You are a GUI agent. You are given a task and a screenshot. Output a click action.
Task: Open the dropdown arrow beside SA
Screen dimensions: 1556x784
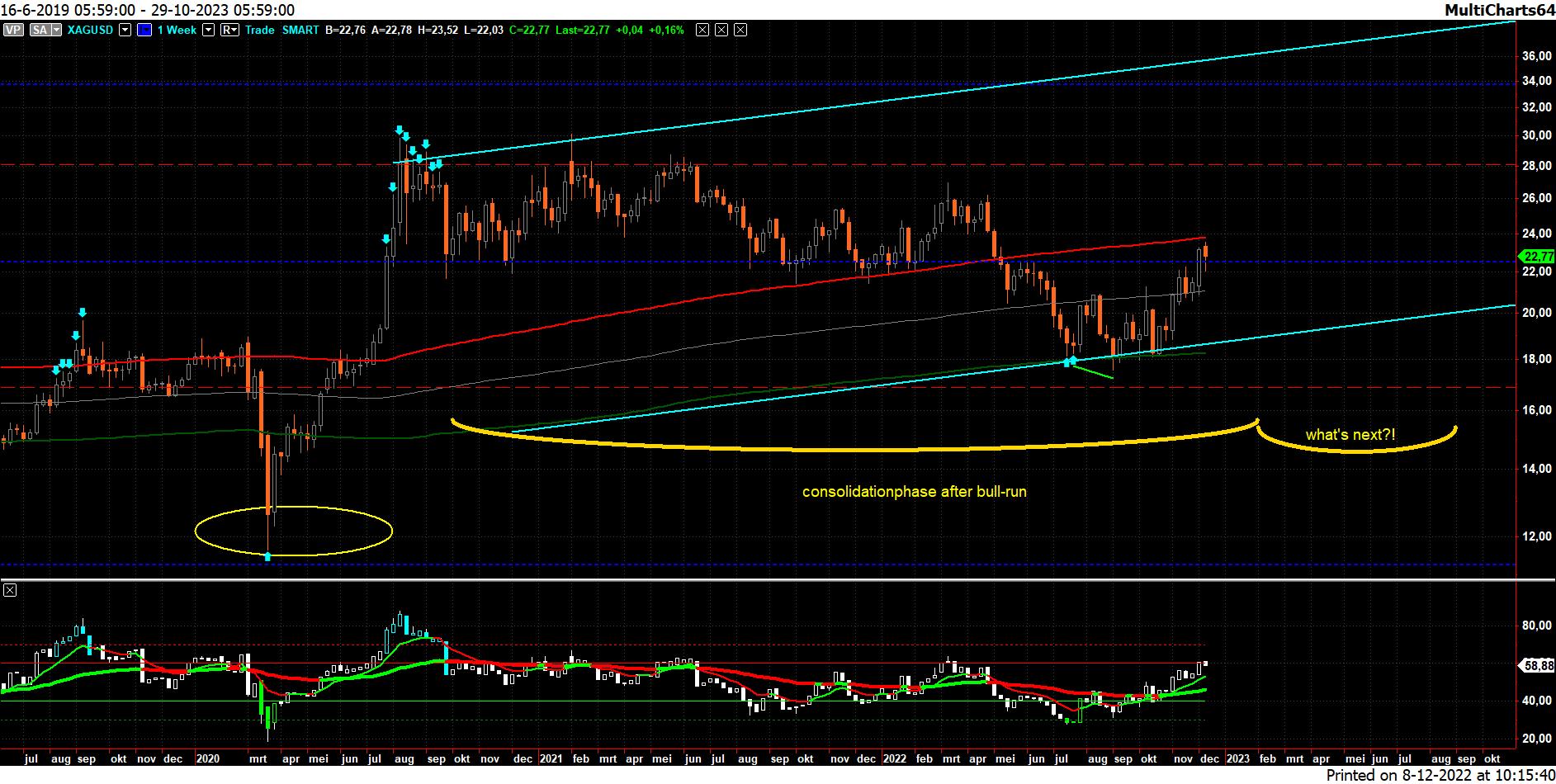click(x=56, y=30)
